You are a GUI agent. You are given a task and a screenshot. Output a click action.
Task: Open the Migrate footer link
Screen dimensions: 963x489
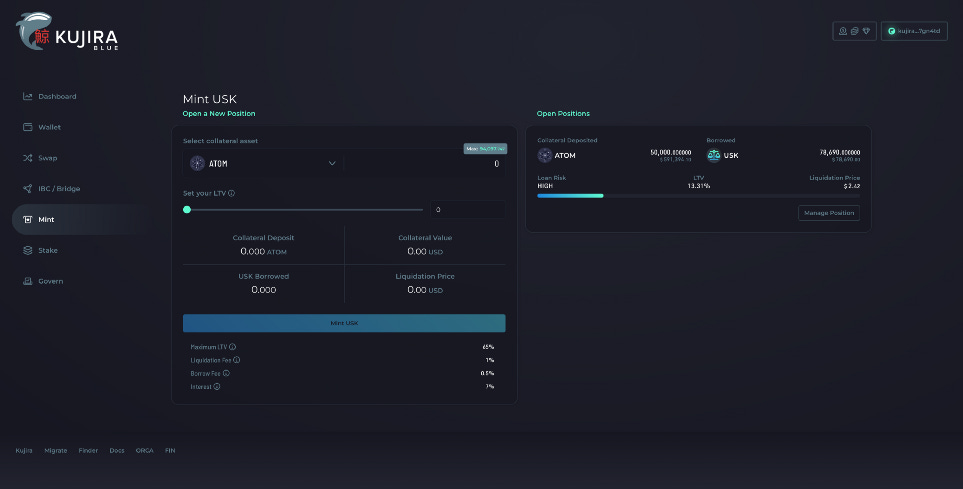click(56, 450)
